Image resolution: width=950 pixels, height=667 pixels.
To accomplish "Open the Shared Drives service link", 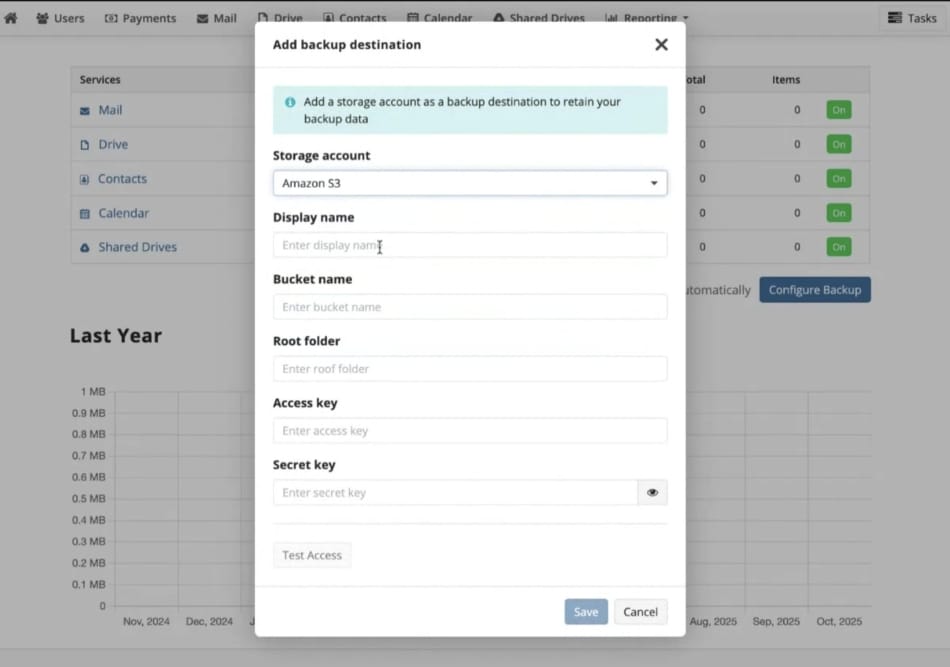I will pyautogui.click(x=138, y=247).
